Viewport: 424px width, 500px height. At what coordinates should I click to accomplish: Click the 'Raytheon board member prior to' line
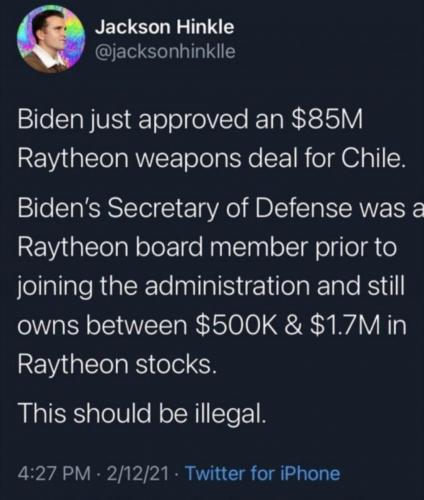[207, 247]
